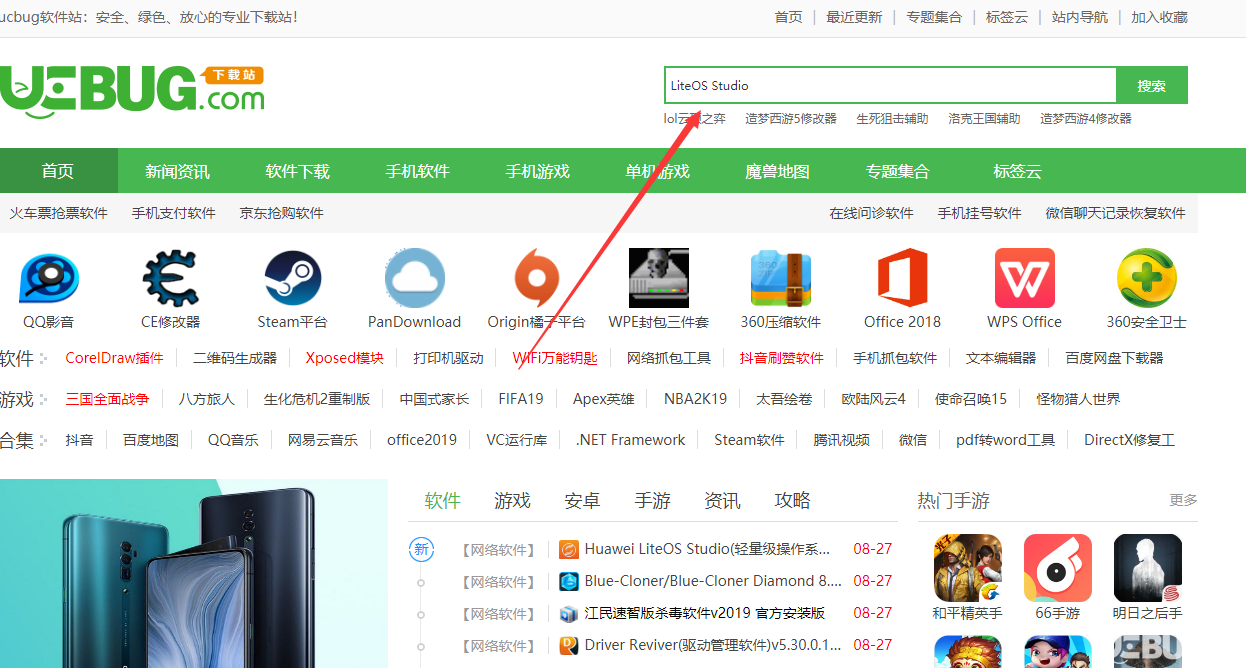1246x668 pixels.
Task: Click the Blue-Cloner row icon
Action: [x=568, y=581]
